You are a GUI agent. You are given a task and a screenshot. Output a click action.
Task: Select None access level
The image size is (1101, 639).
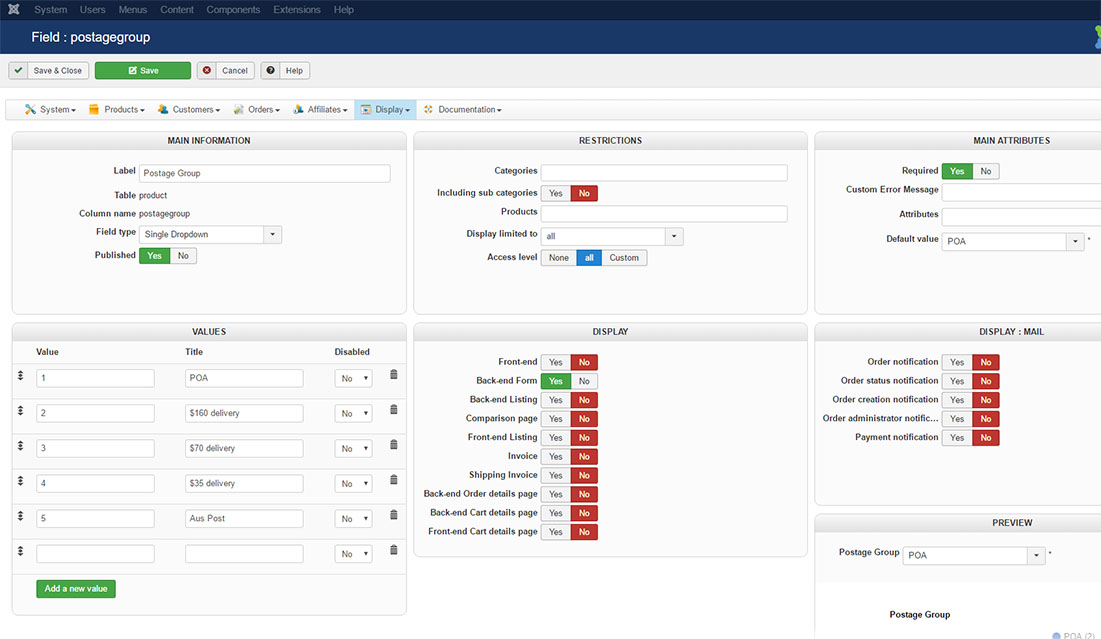click(x=559, y=258)
